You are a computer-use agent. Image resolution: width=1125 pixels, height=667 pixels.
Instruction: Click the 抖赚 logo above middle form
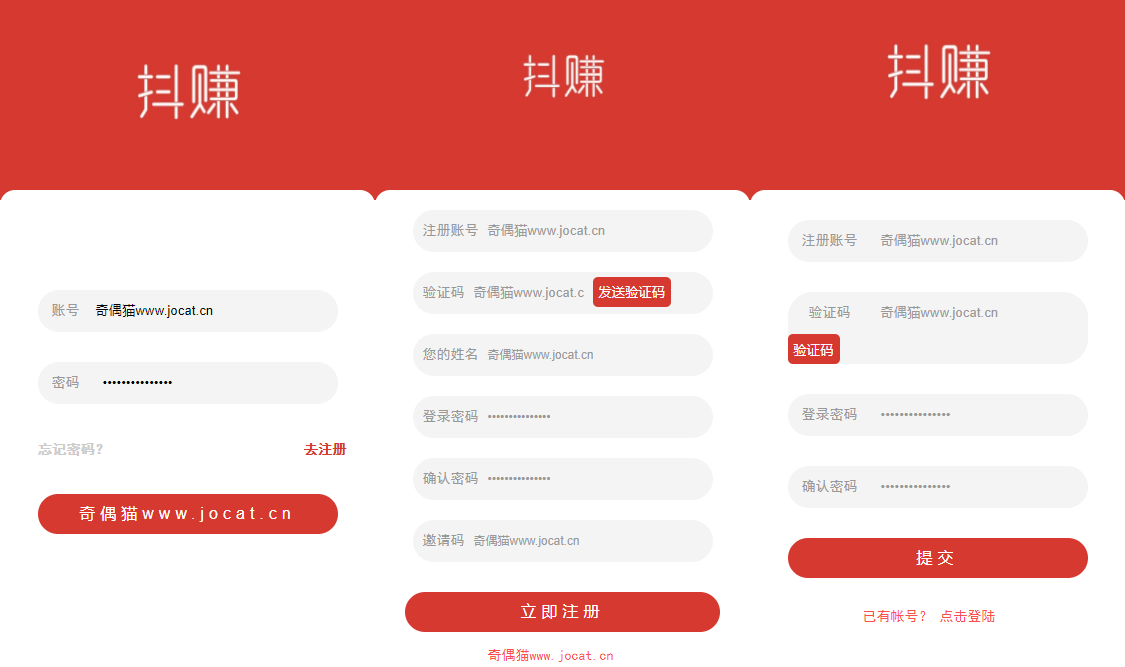point(563,75)
